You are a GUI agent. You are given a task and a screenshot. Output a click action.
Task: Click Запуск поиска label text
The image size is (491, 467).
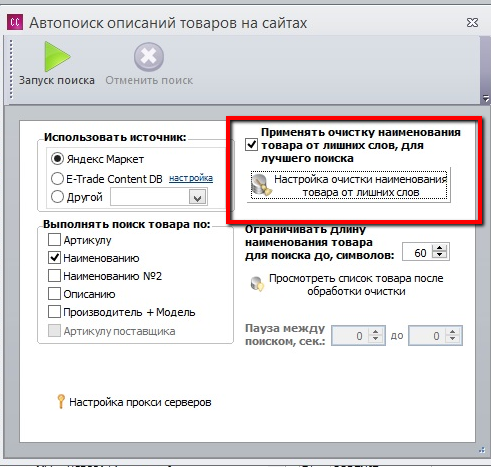[x=57, y=80]
